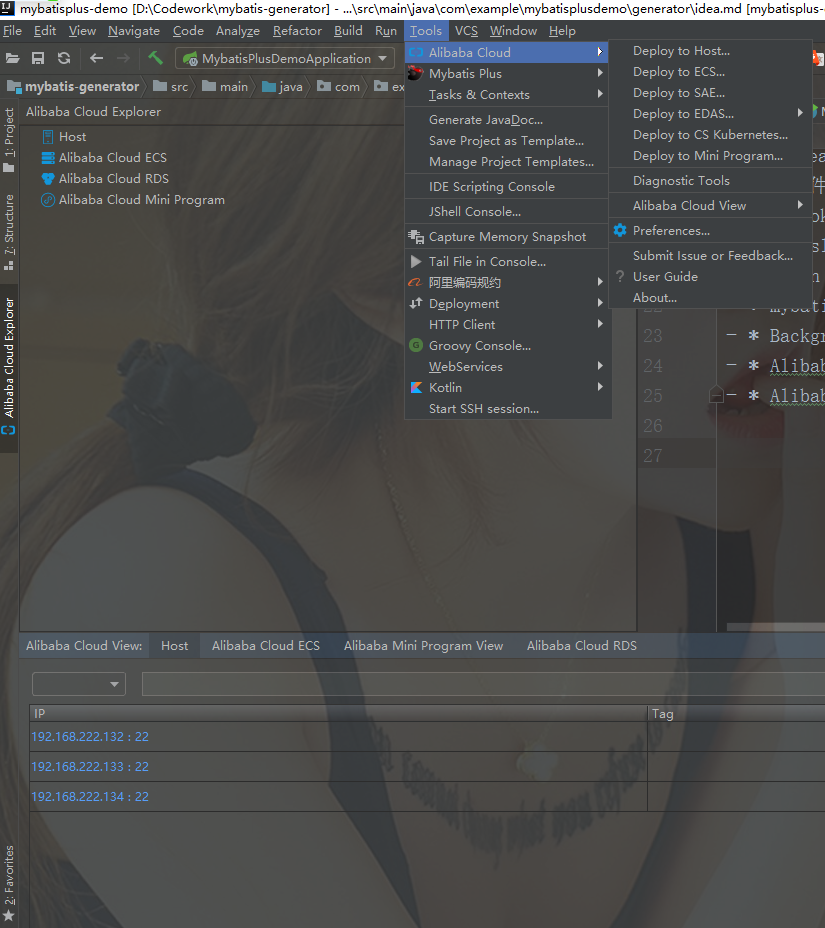Screen dimensions: 825x928
Task: Open the Help menu
Action: [x=562, y=31]
